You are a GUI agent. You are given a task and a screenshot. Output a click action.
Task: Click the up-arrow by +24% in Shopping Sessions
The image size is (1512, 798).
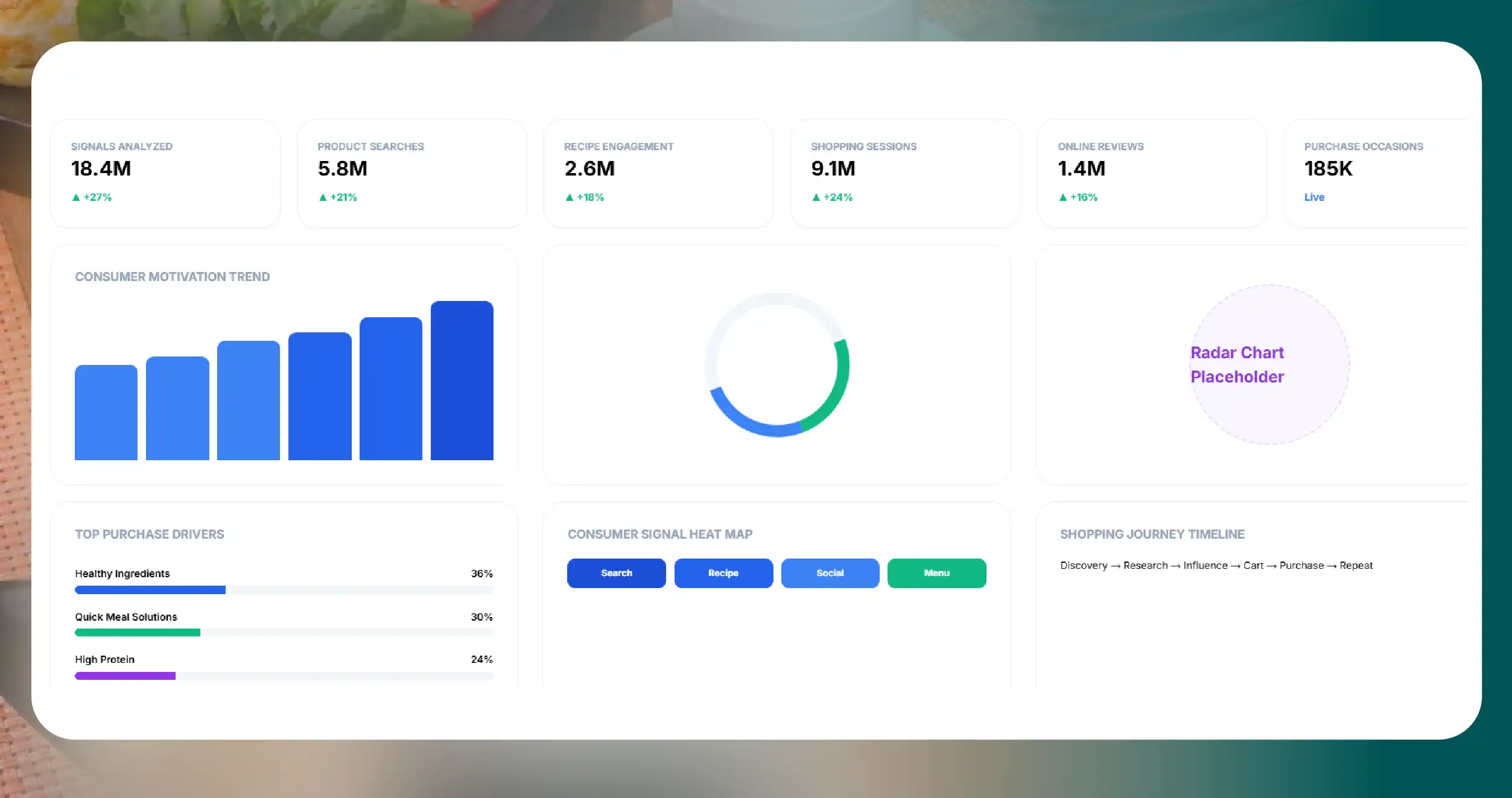click(816, 197)
